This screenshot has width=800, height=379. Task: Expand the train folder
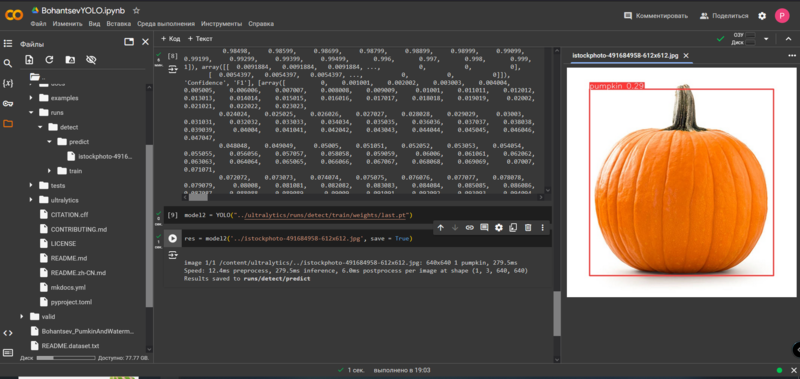click(49, 171)
